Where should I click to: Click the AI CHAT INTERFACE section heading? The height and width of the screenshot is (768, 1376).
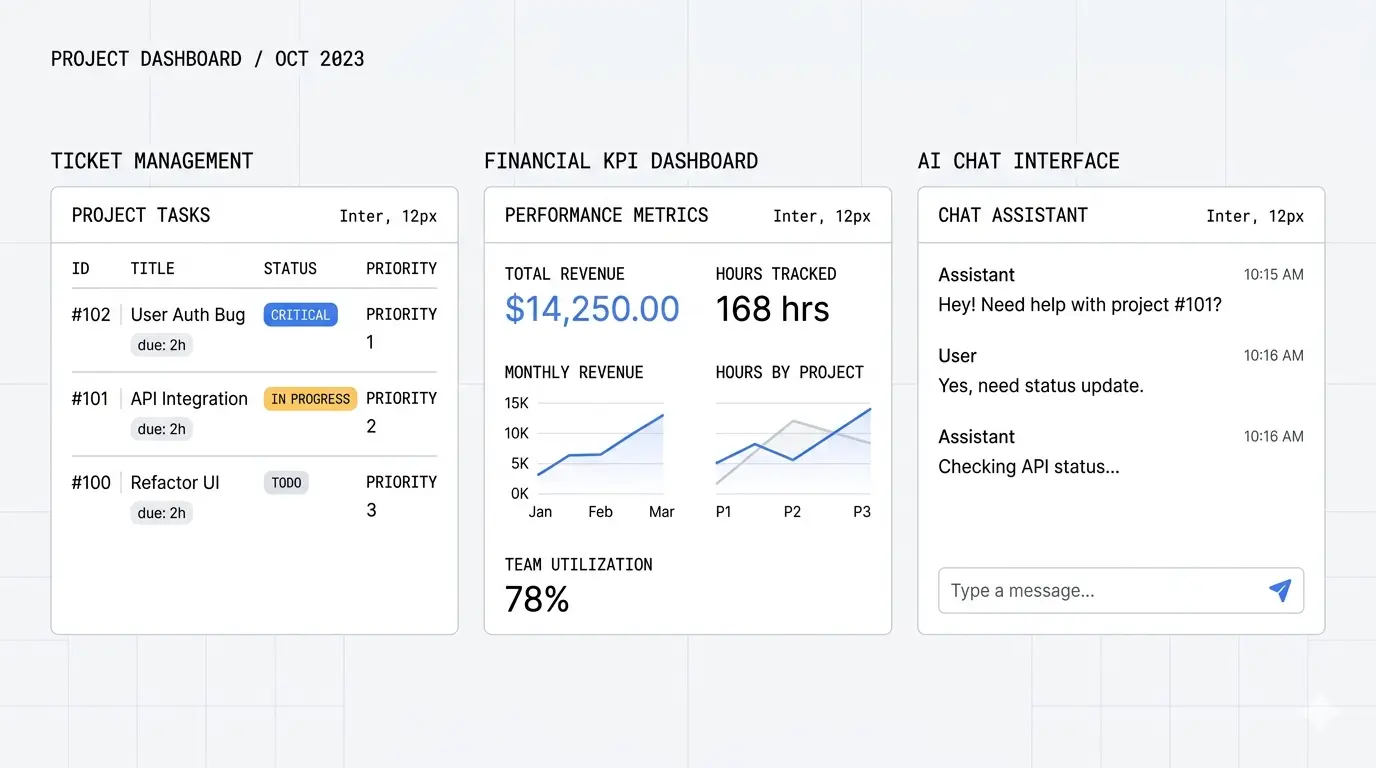[x=1019, y=161]
